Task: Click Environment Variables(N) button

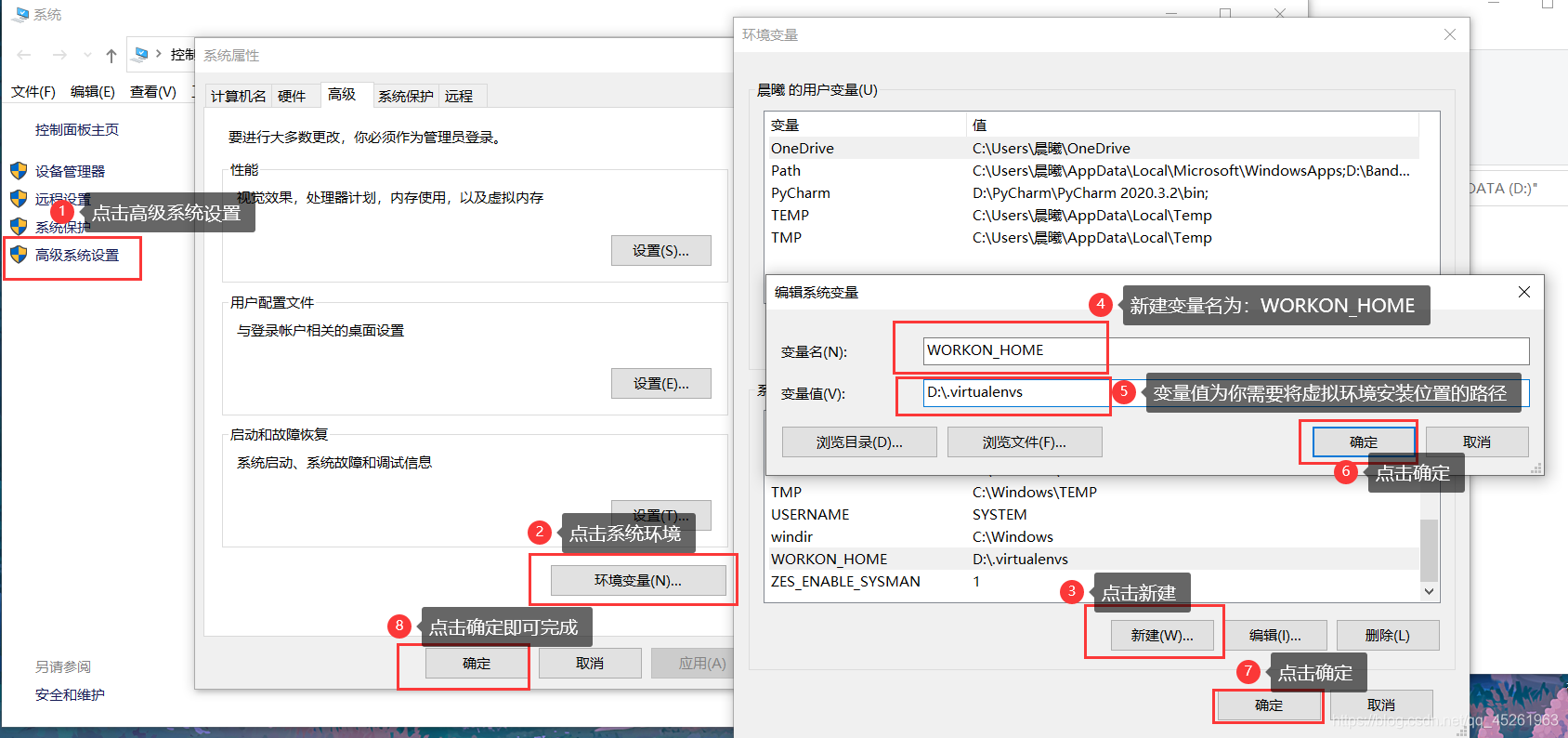Action: (x=638, y=580)
